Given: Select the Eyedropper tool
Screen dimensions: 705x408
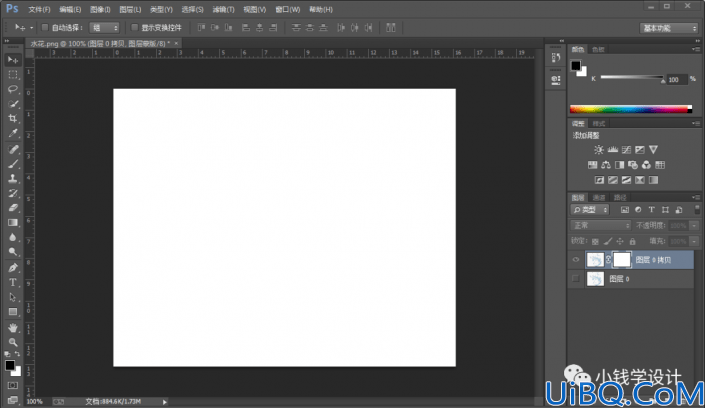Looking at the screenshot, I should 13,133.
